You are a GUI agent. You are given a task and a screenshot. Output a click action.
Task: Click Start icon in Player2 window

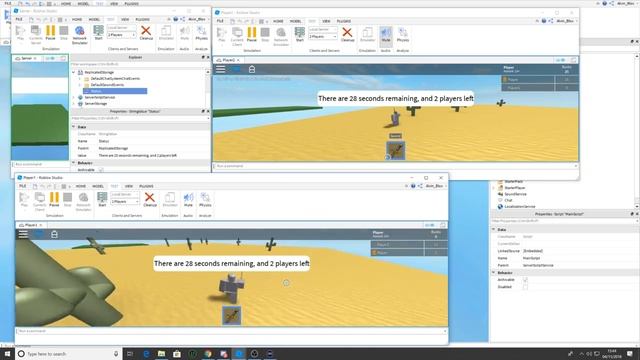pyautogui.click(x=300, y=34)
